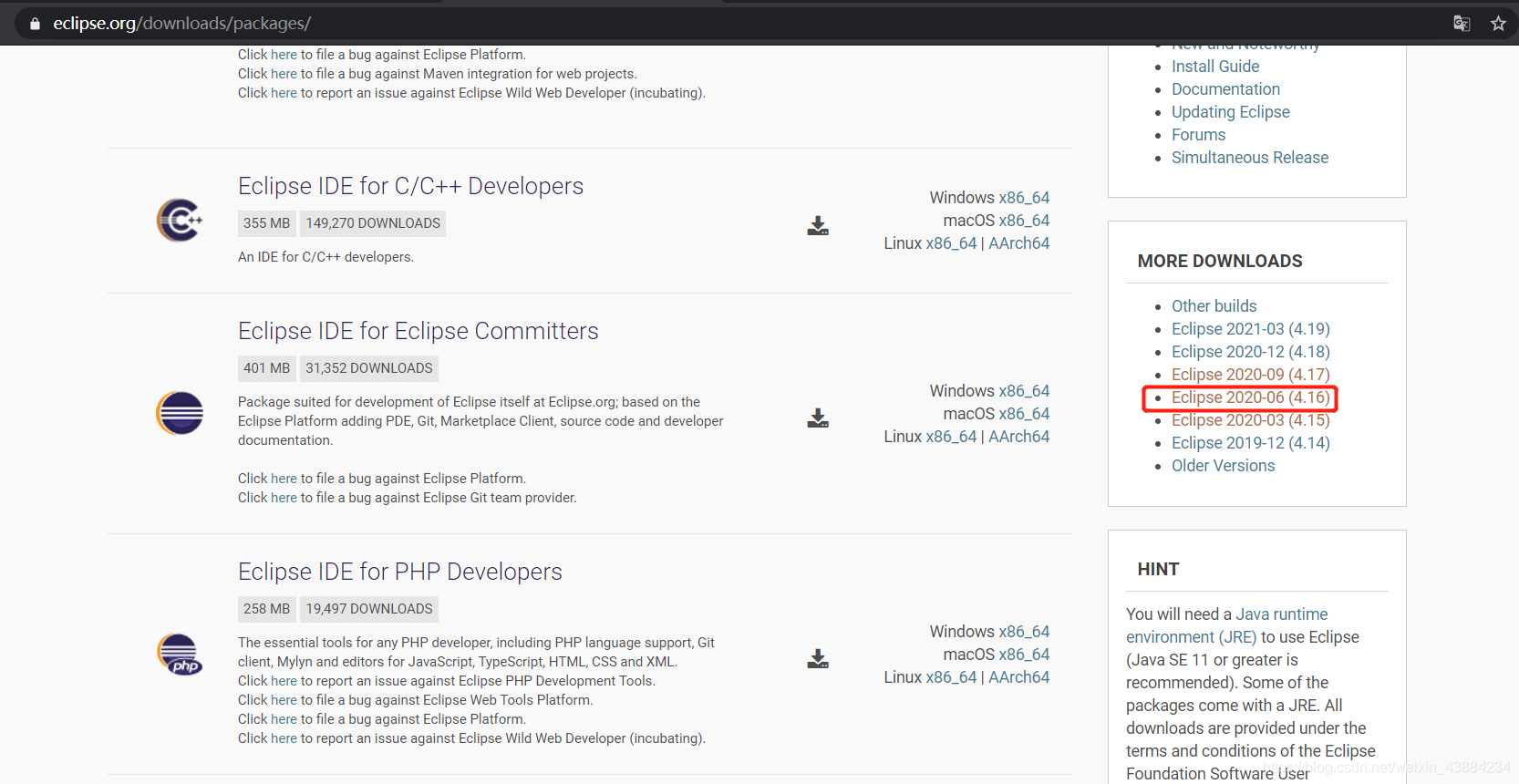Image resolution: width=1519 pixels, height=784 pixels.
Task: Download C/C++ package for Linux x86_64
Action: [x=951, y=243]
